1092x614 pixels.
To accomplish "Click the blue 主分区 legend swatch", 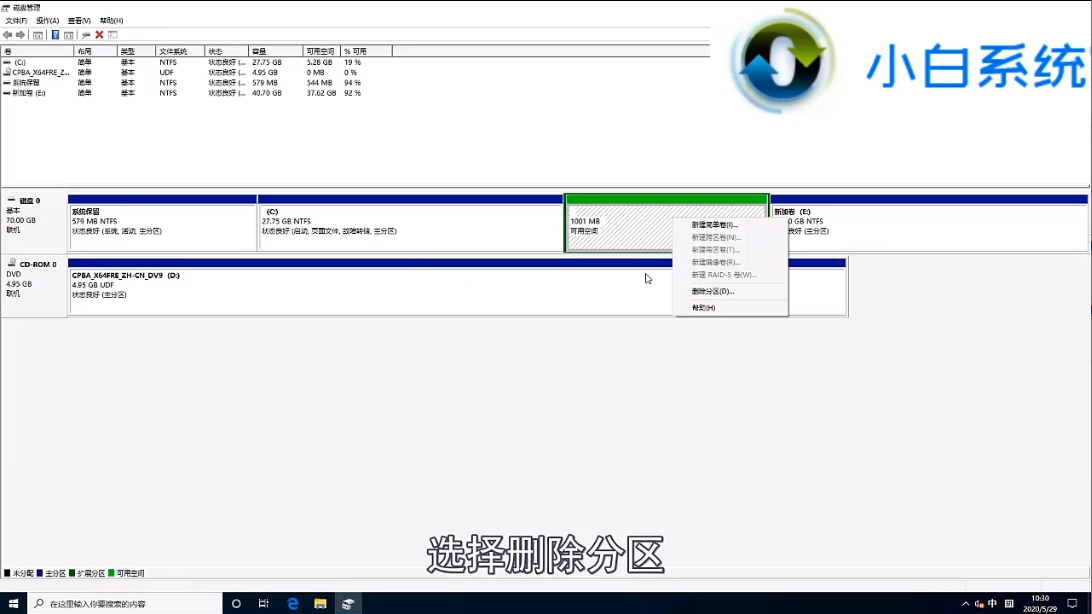I will click(40, 573).
